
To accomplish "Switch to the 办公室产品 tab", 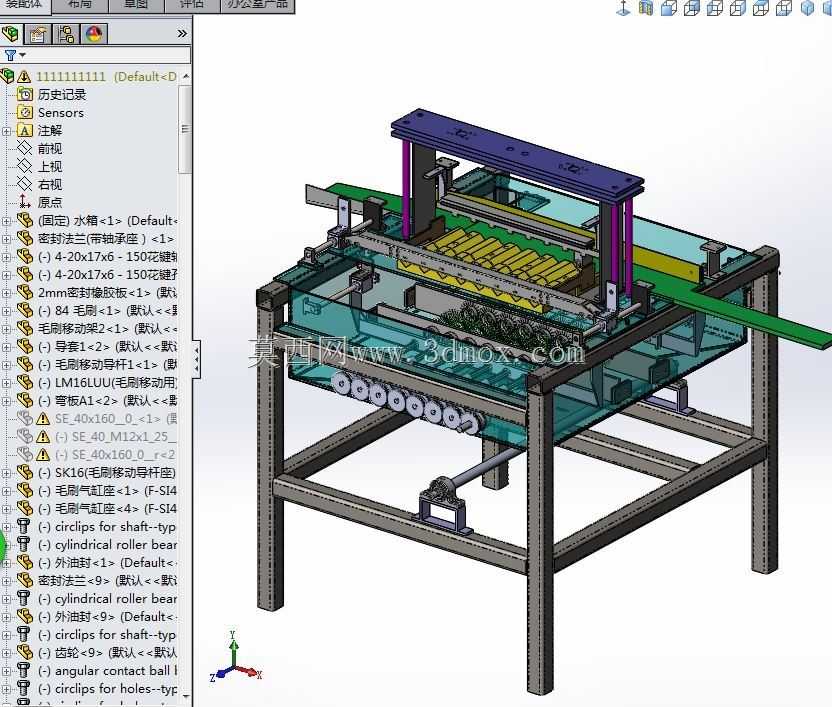I will 257,4.
